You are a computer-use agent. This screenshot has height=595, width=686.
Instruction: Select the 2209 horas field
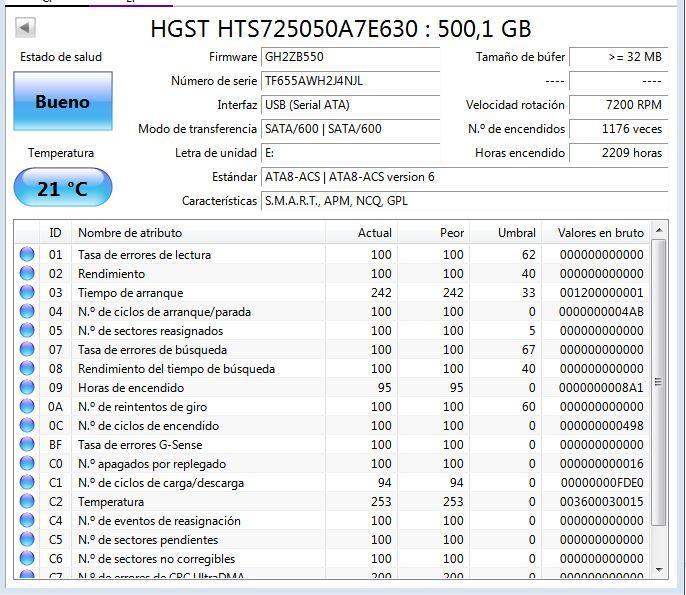click(618, 153)
